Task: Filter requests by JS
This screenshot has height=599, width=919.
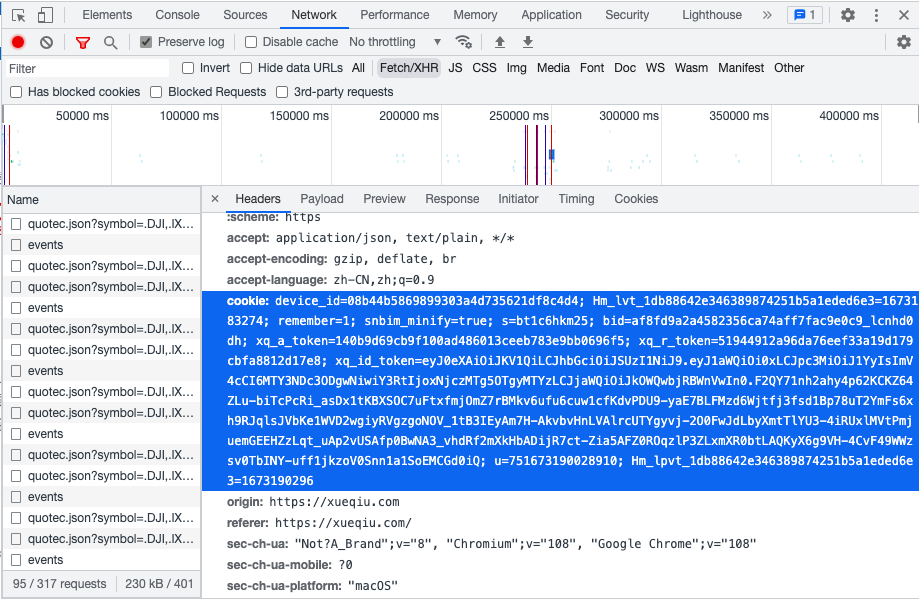Action: [x=455, y=68]
